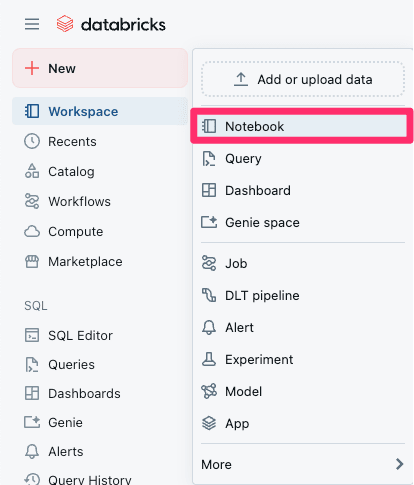Click the upload arrow icon
The width and height of the screenshot is (414, 485).
pos(241,79)
